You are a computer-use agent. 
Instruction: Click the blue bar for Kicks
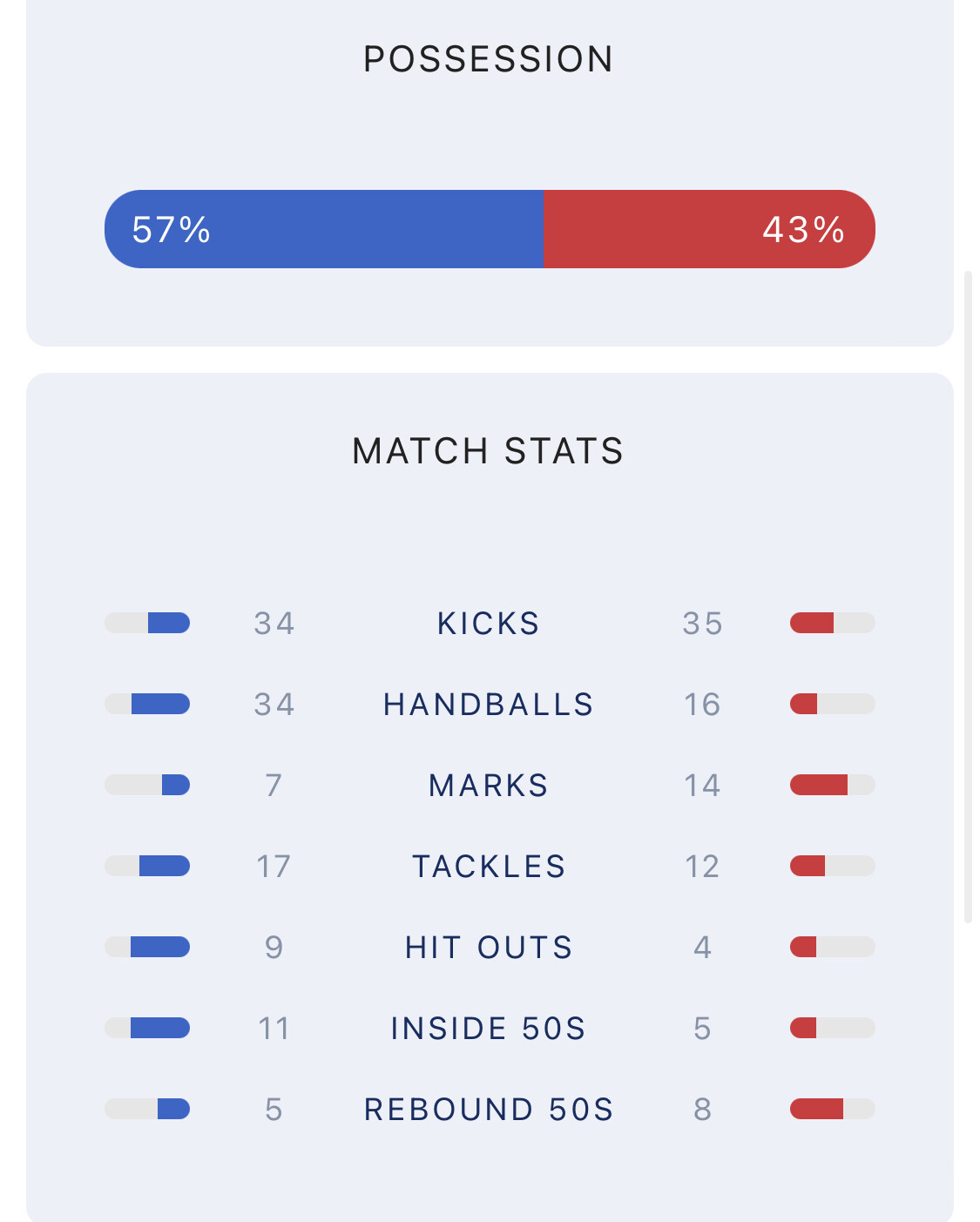(168, 623)
